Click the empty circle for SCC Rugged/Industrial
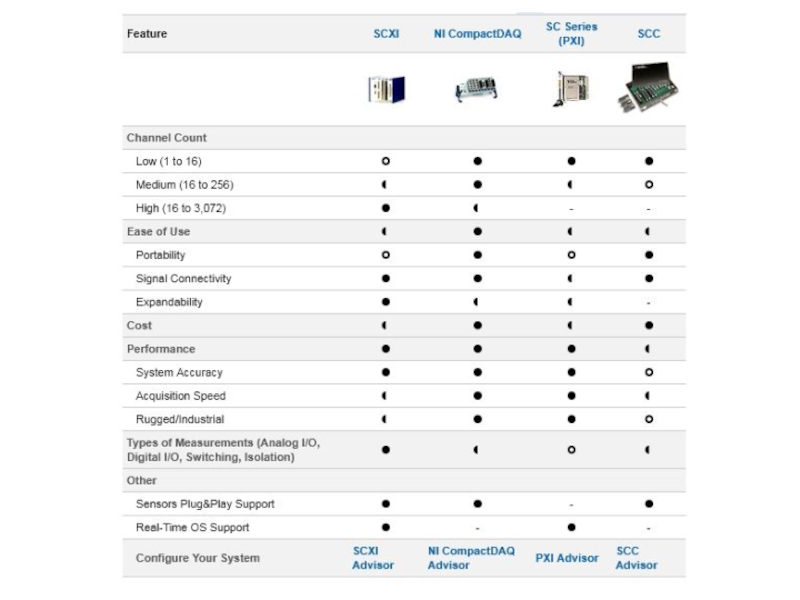 [x=649, y=419]
